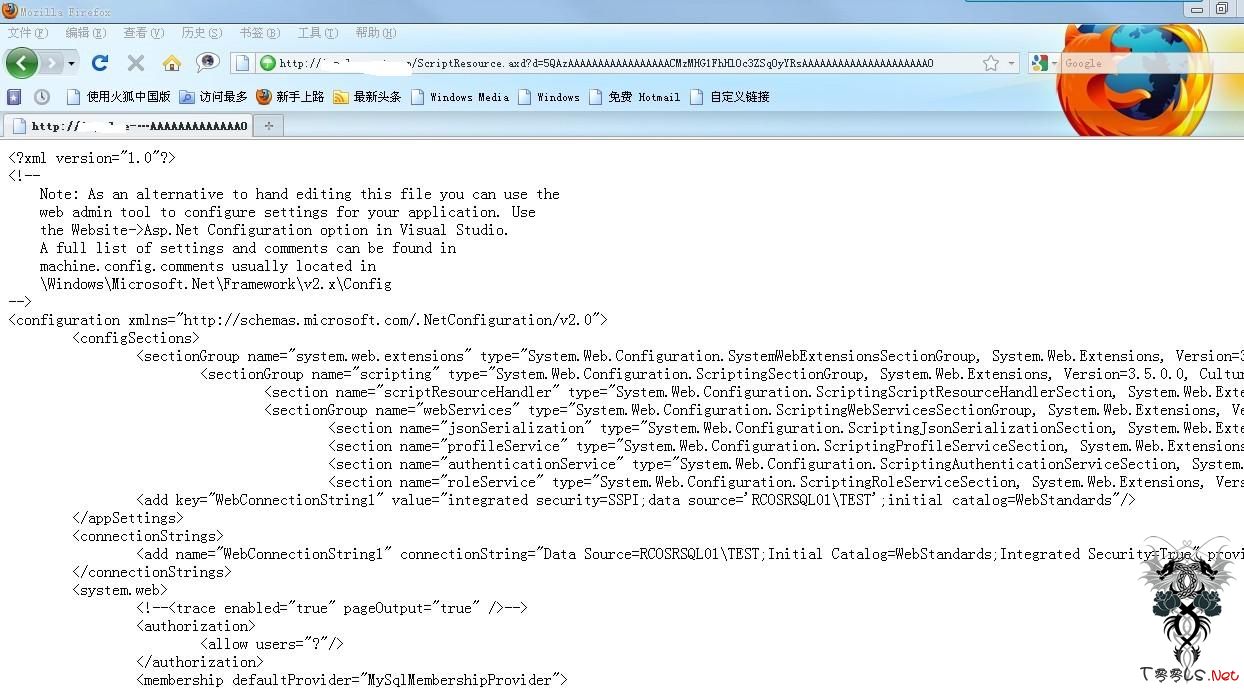Click the forward navigation arrow

tap(51, 63)
